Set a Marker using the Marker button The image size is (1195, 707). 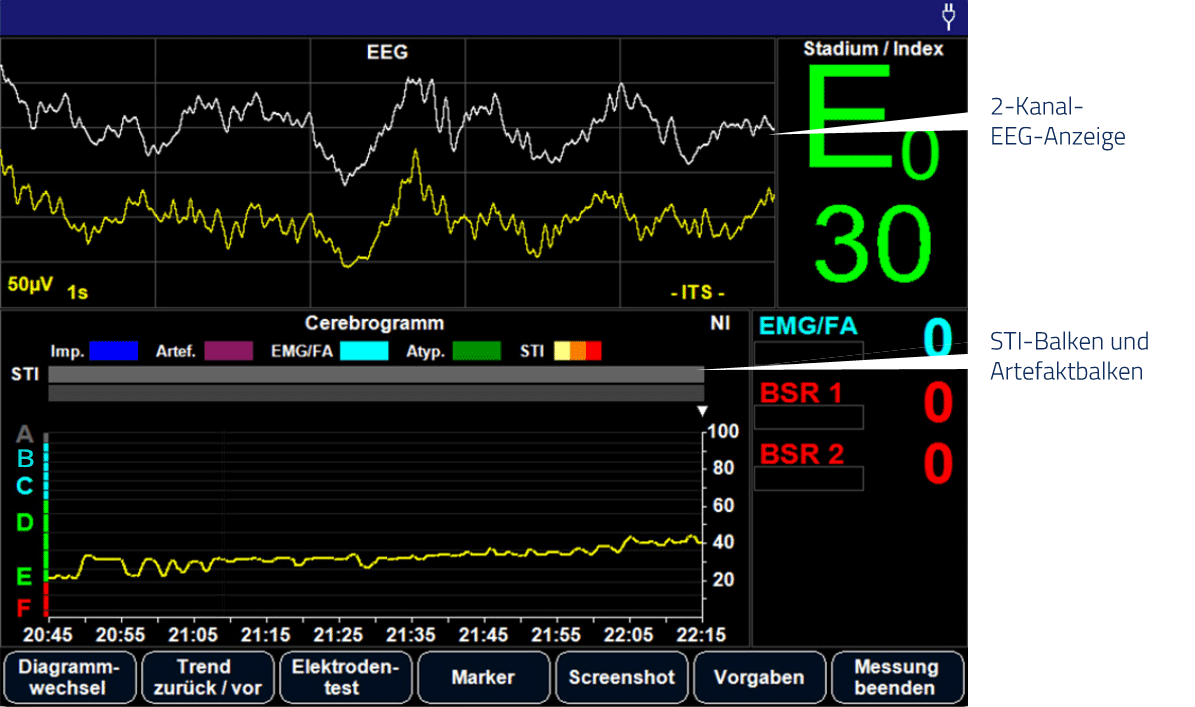(x=483, y=677)
